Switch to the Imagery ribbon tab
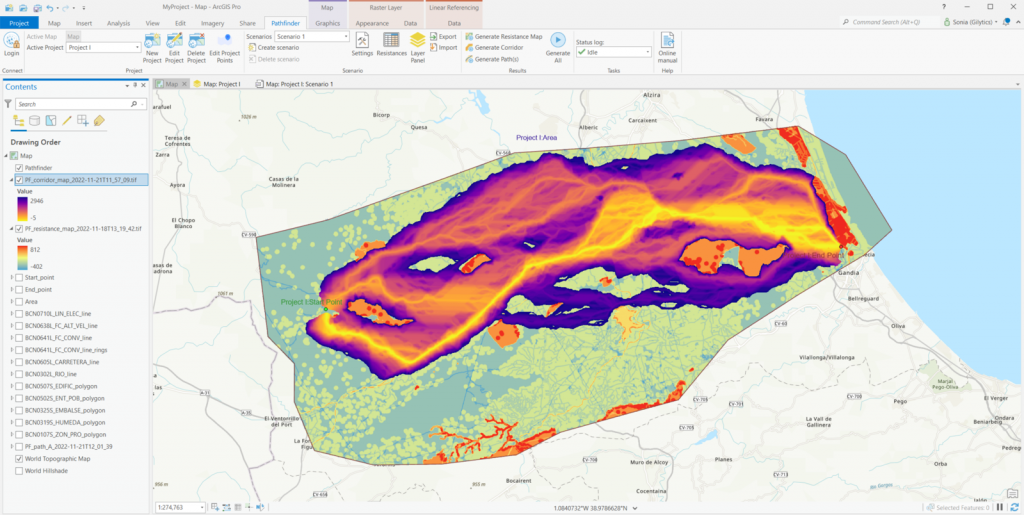This screenshot has width=1024, height=515. (212, 23)
